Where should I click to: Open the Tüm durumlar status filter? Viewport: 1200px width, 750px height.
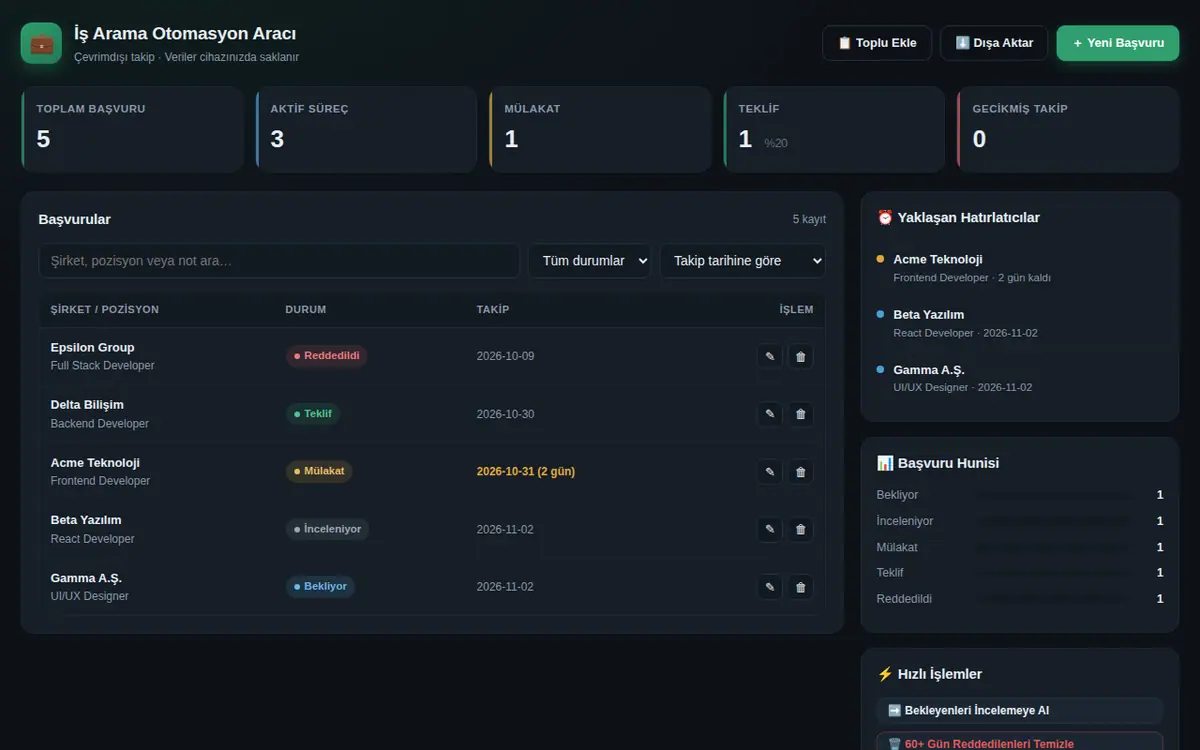click(590, 261)
